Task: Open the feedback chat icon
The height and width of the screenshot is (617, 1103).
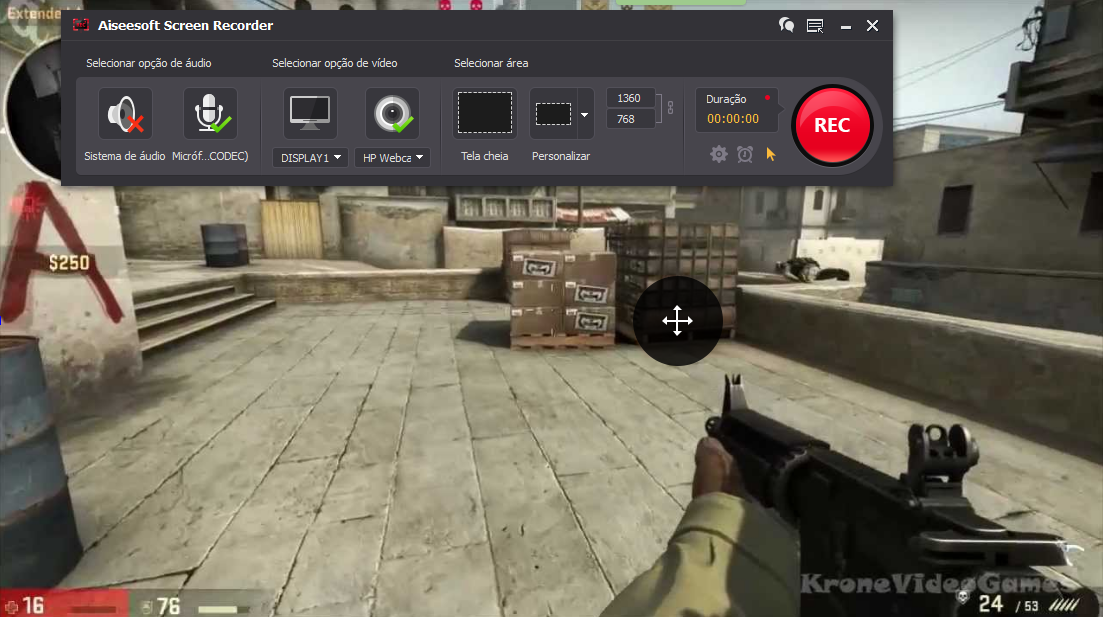Action: coord(786,25)
